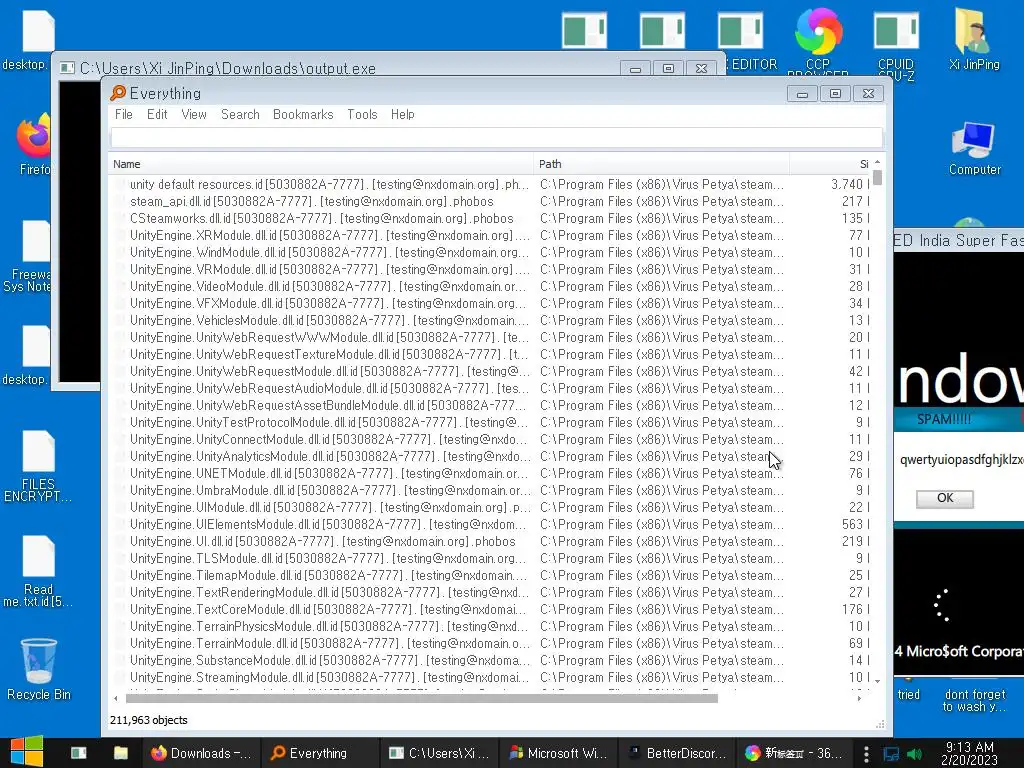Click horizontal scrollbar right arrow in results
The width and height of the screenshot is (1024, 768).
click(x=859, y=698)
